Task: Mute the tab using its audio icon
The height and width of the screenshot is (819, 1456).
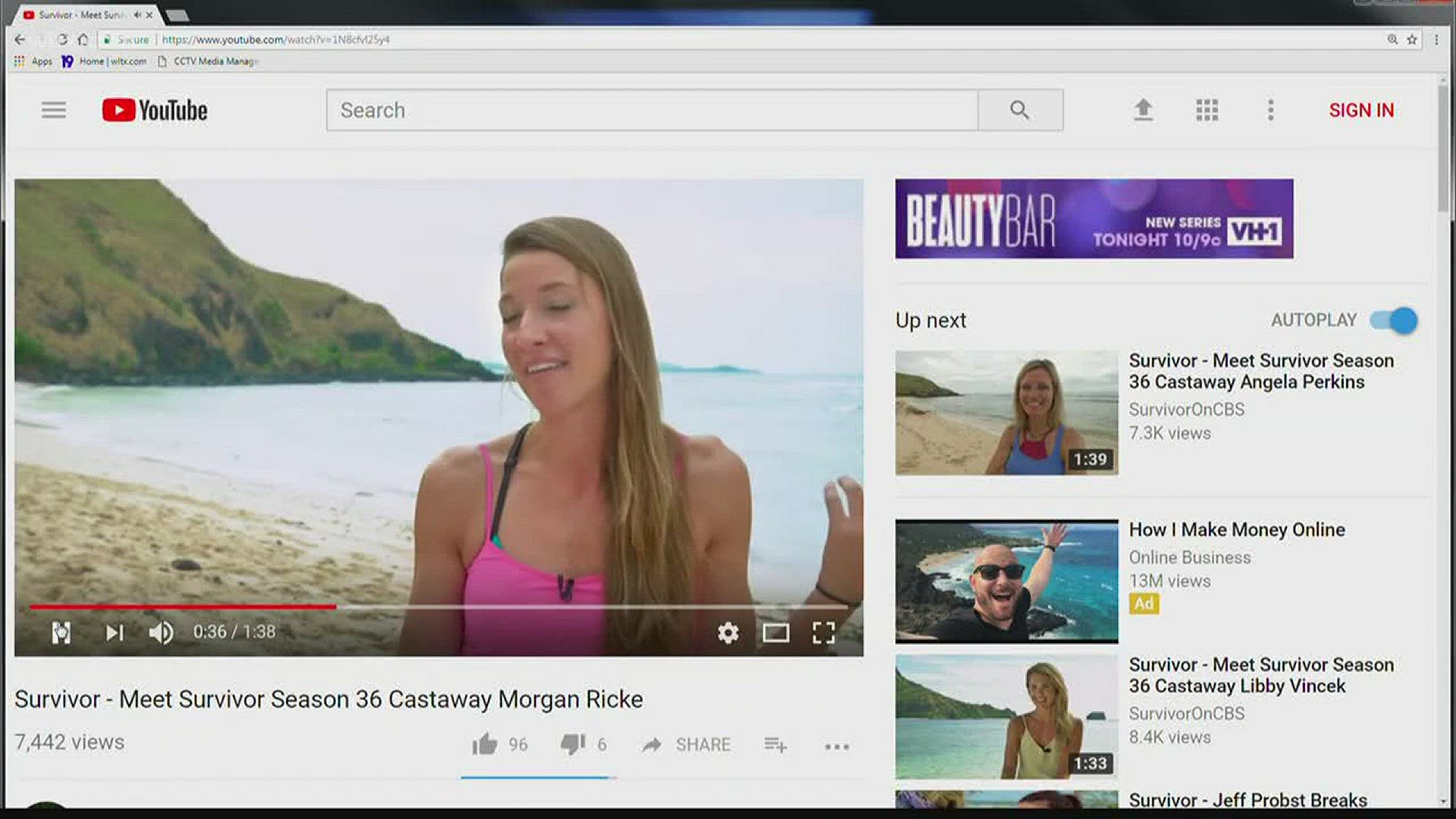Action: coord(137,14)
